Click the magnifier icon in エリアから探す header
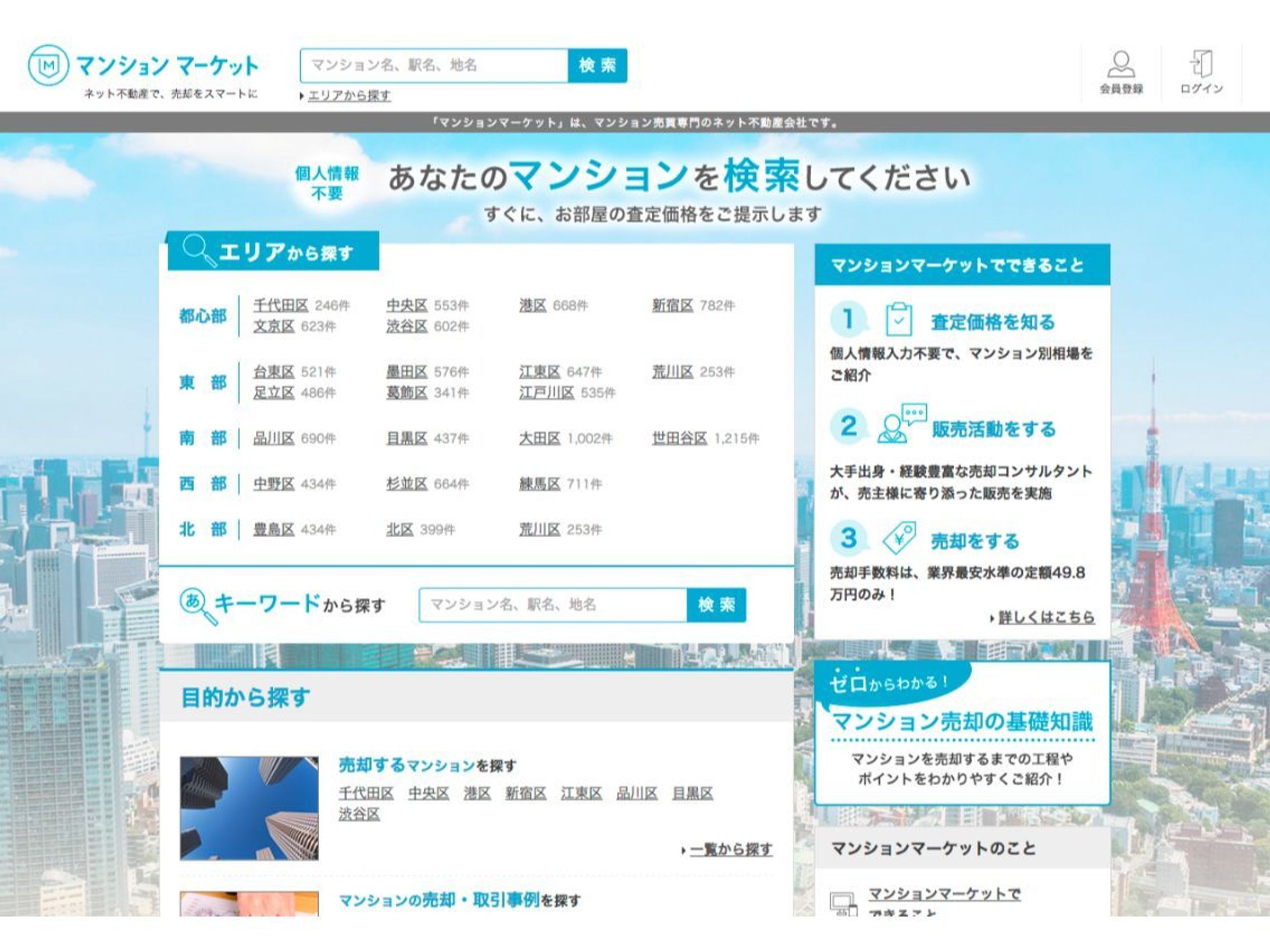1270x952 pixels. click(196, 250)
